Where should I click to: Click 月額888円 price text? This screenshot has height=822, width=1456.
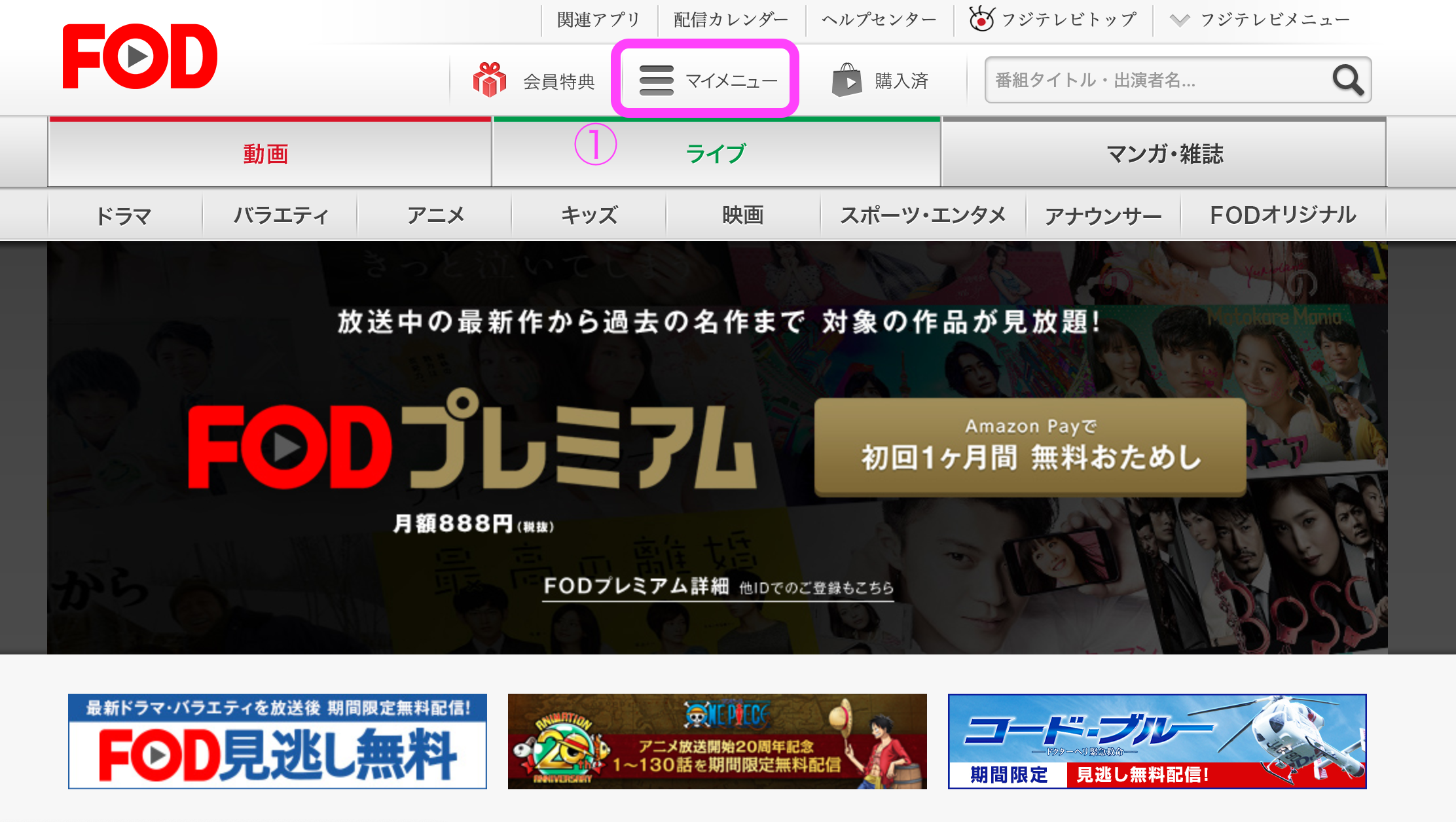(x=473, y=524)
